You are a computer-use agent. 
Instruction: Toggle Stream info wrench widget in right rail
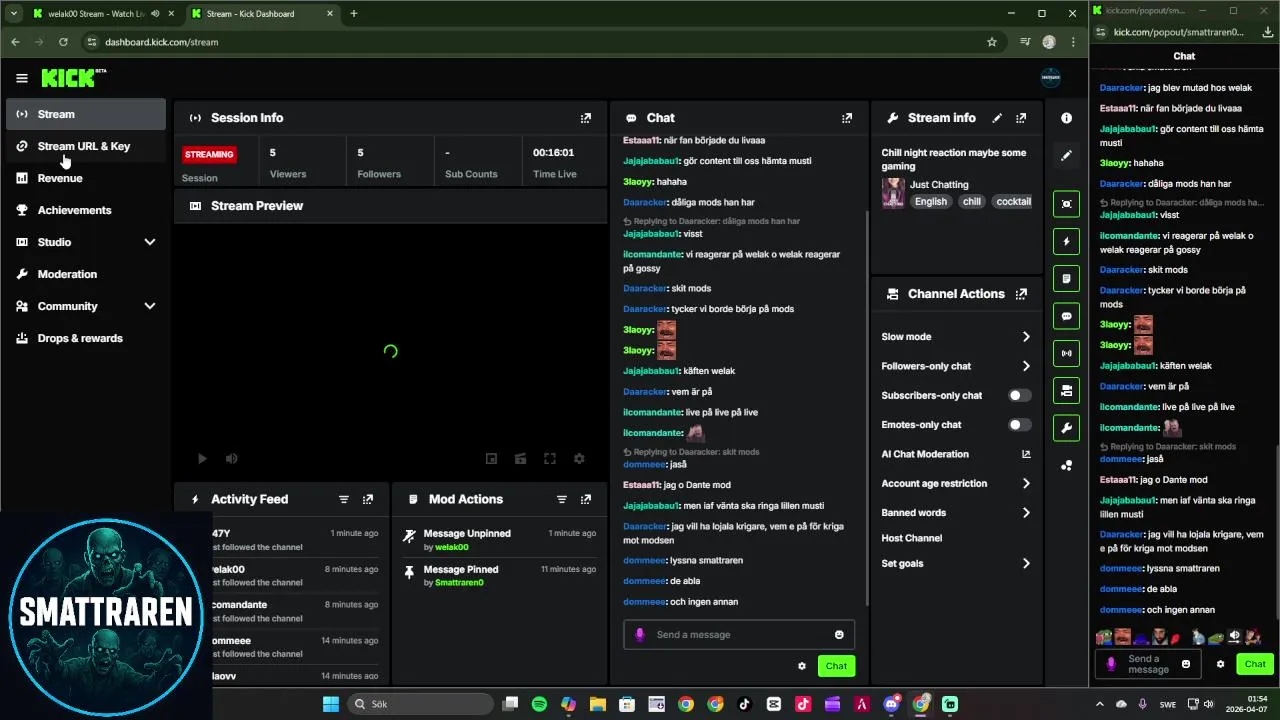1067,428
